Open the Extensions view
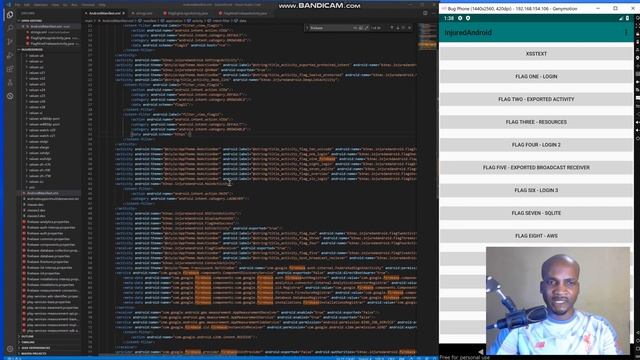 [10, 69]
